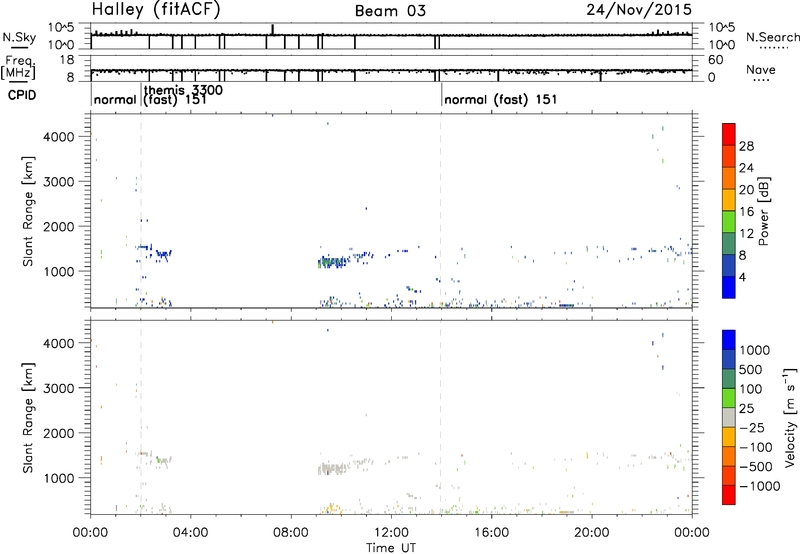Click the 'N.Search' label
This screenshot has width=800, height=554.
[773, 37]
